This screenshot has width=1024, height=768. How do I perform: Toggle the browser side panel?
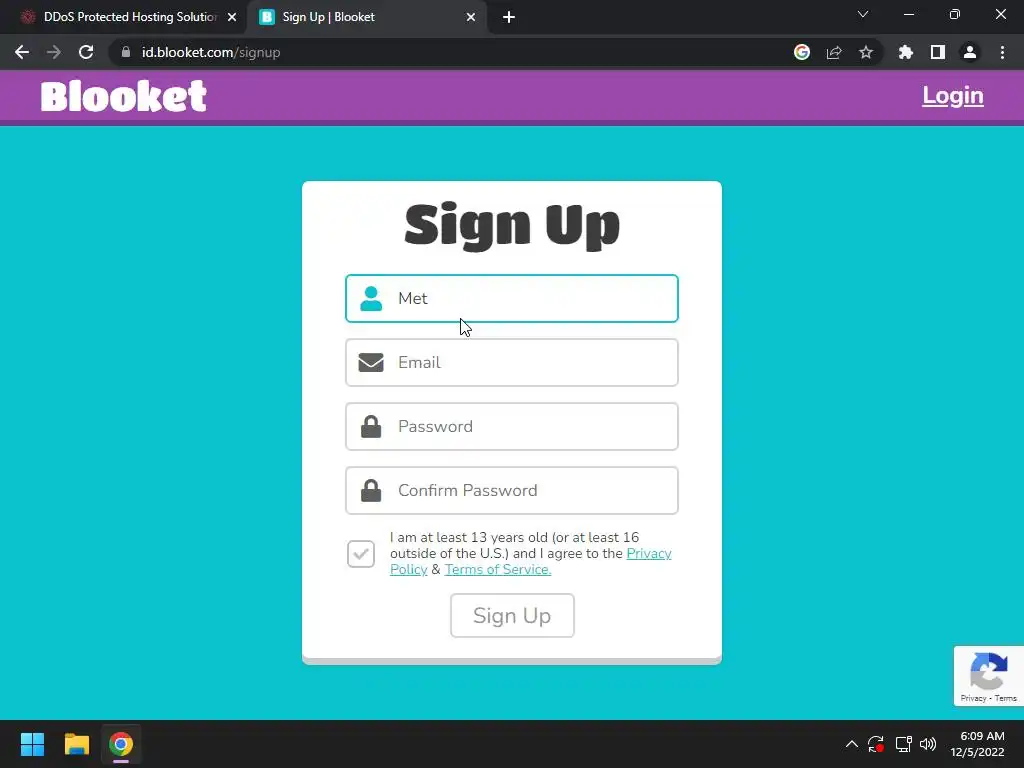[938, 52]
